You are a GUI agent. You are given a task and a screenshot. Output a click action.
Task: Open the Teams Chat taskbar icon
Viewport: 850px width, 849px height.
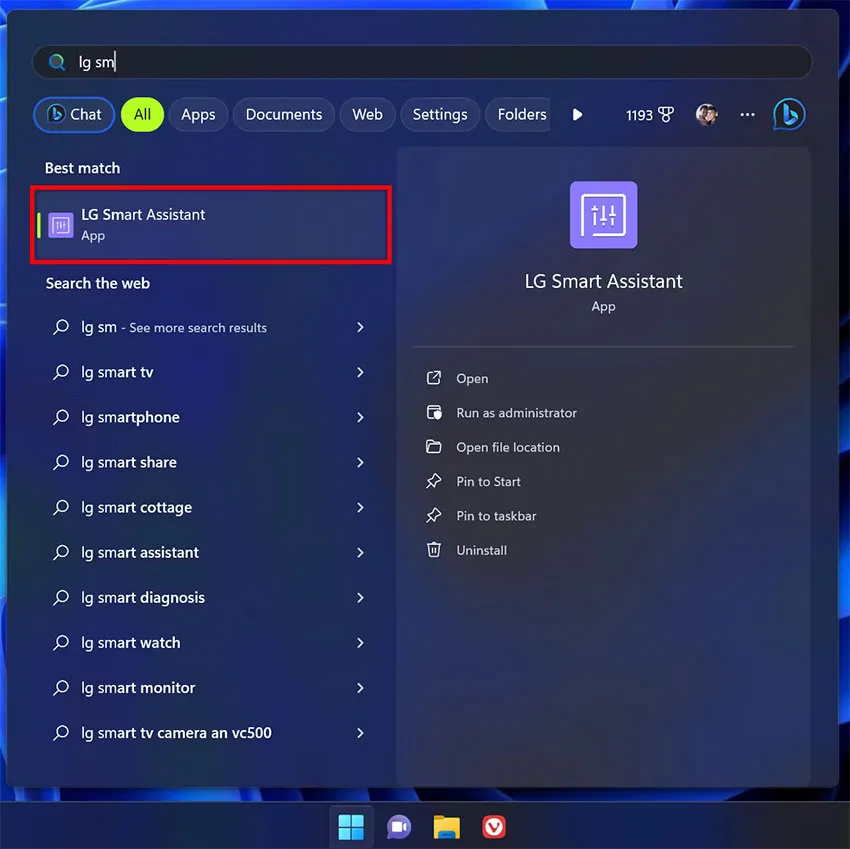click(398, 827)
